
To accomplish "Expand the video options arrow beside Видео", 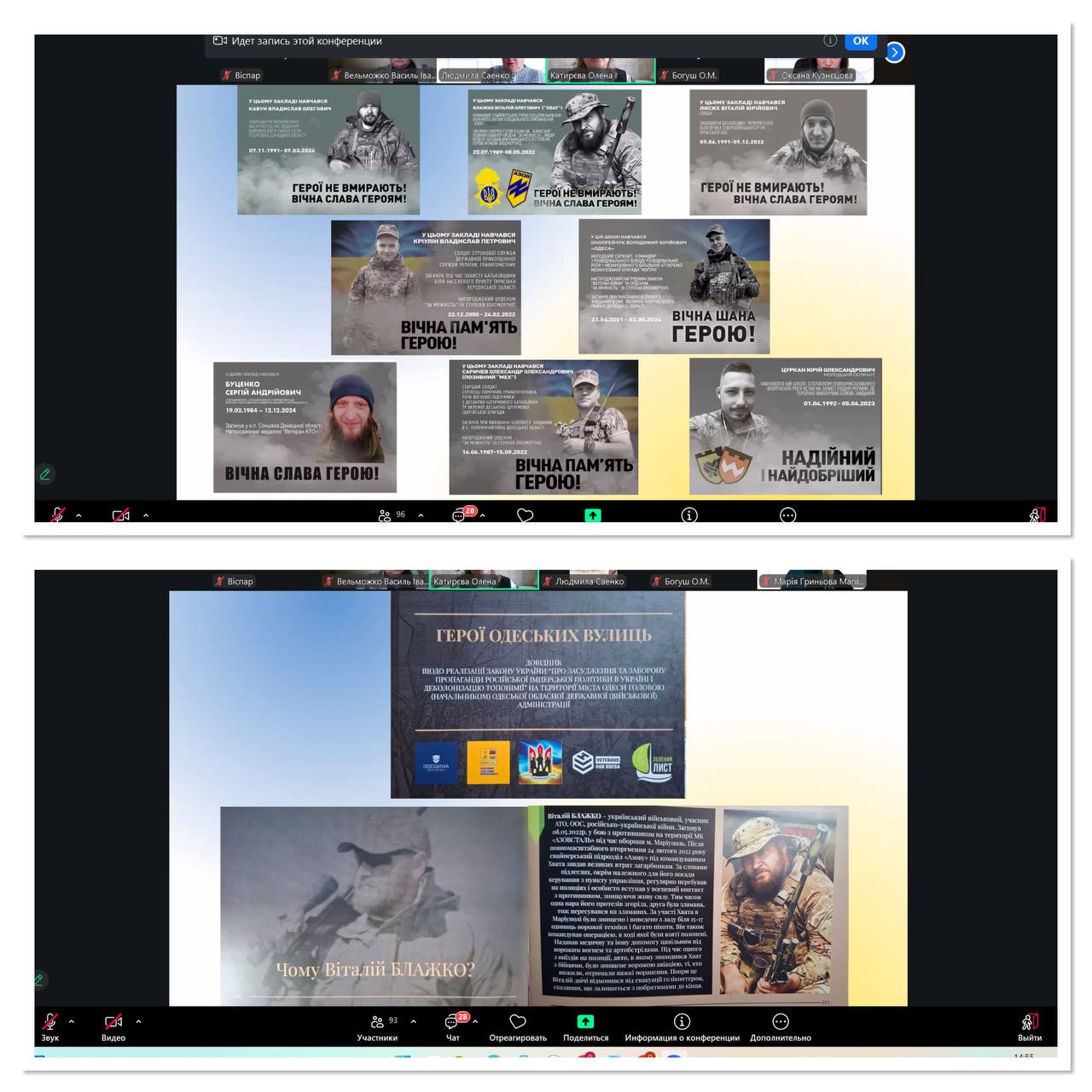I will pos(138,1021).
